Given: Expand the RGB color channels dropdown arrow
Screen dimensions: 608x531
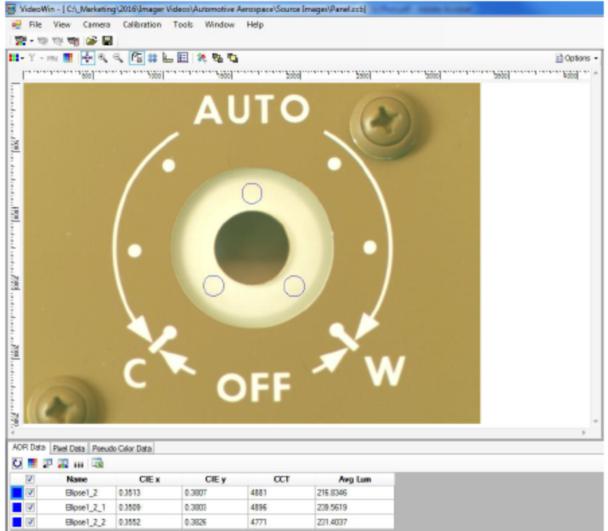Looking at the screenshot, I should tap(22, 59).
